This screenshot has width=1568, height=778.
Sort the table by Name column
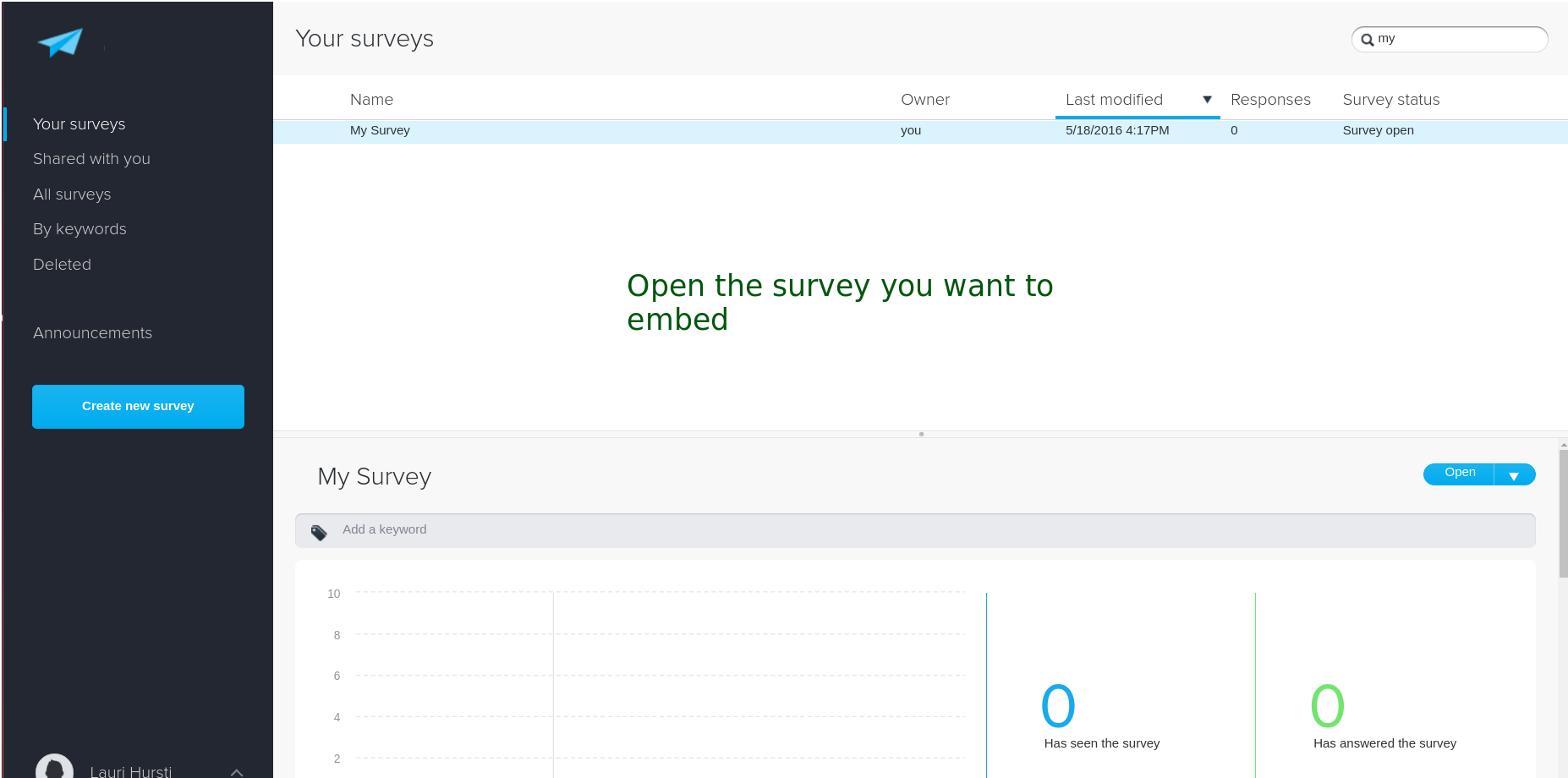[x=371, y=100]
